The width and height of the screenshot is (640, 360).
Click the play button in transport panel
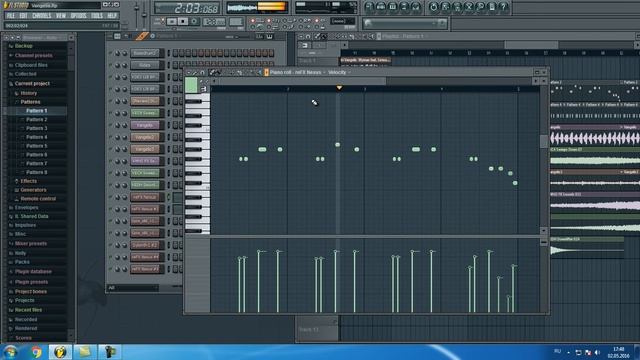(x=172, y=22)
